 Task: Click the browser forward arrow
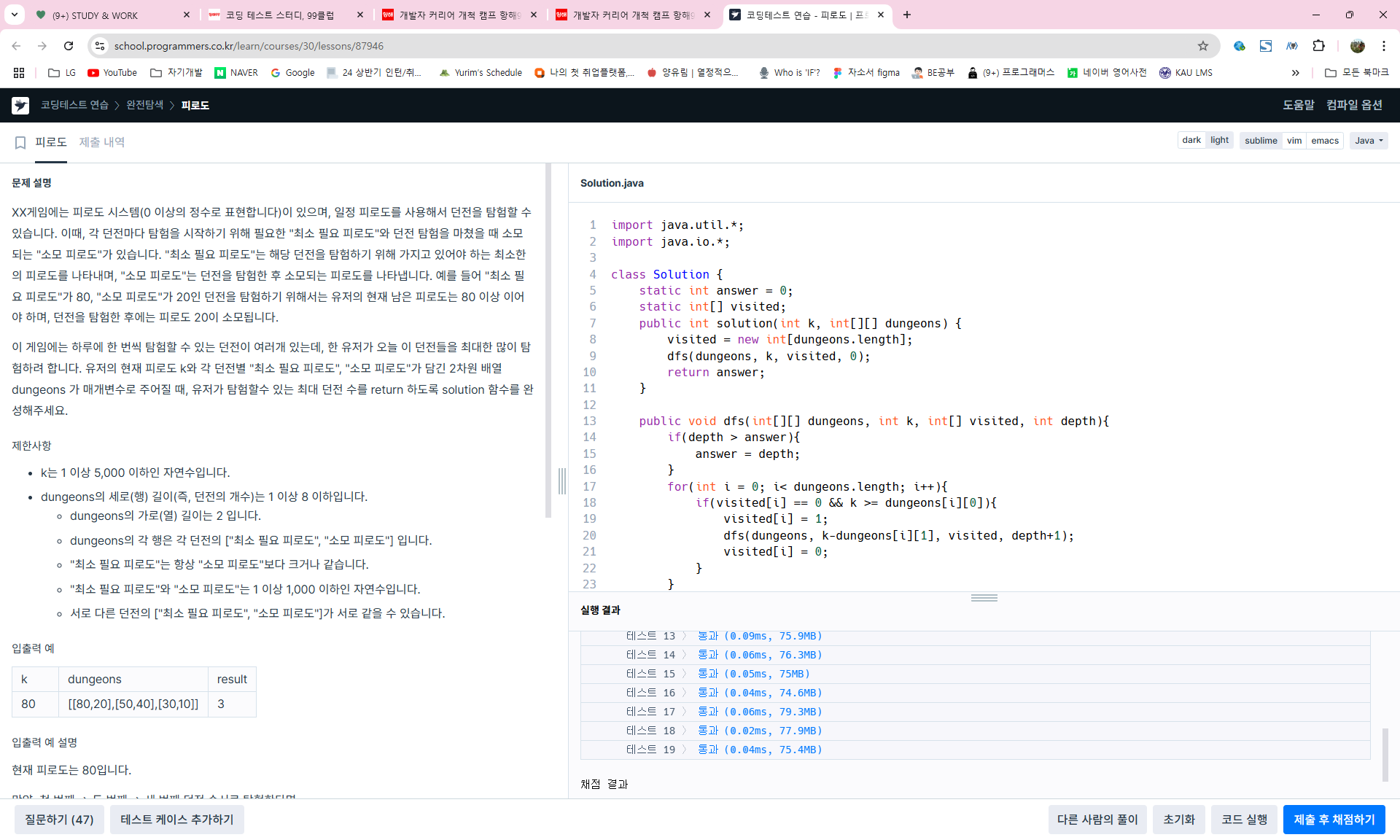point(42,46)
